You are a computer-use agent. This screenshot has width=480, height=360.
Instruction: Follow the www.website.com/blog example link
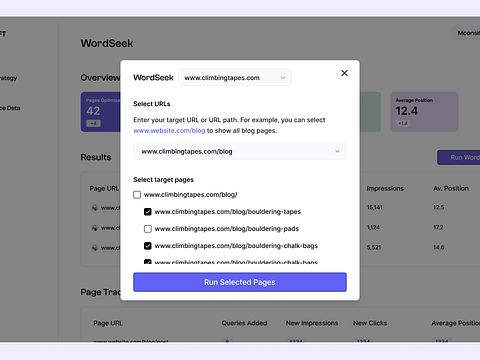point(169,131)
